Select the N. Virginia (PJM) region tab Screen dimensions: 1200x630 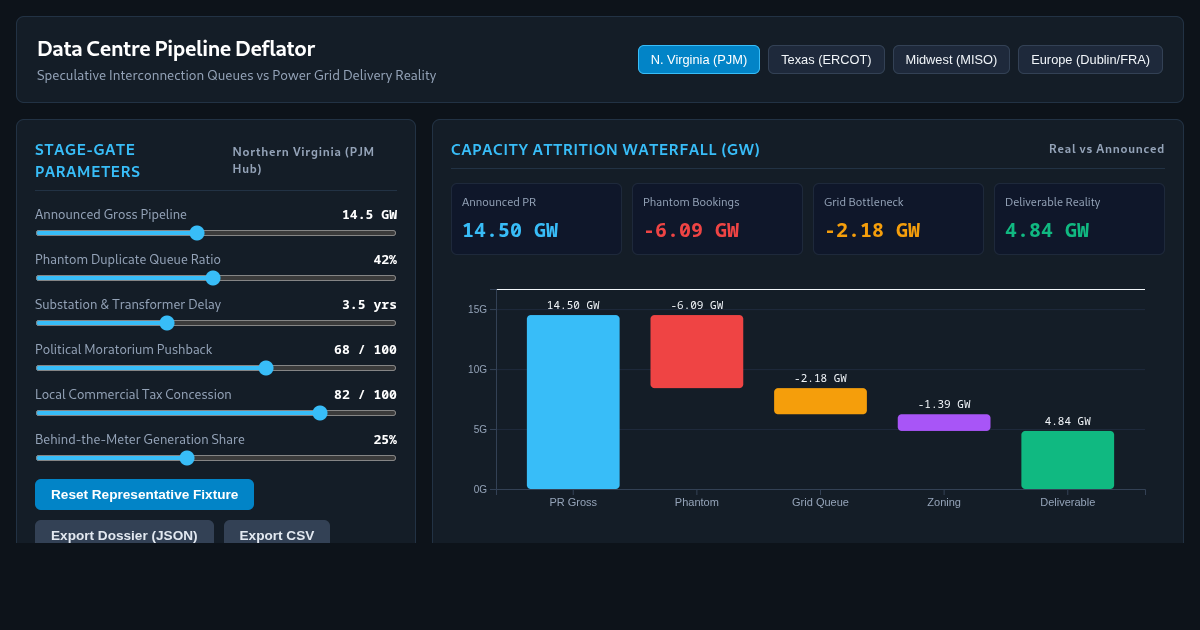pos(699,59)
